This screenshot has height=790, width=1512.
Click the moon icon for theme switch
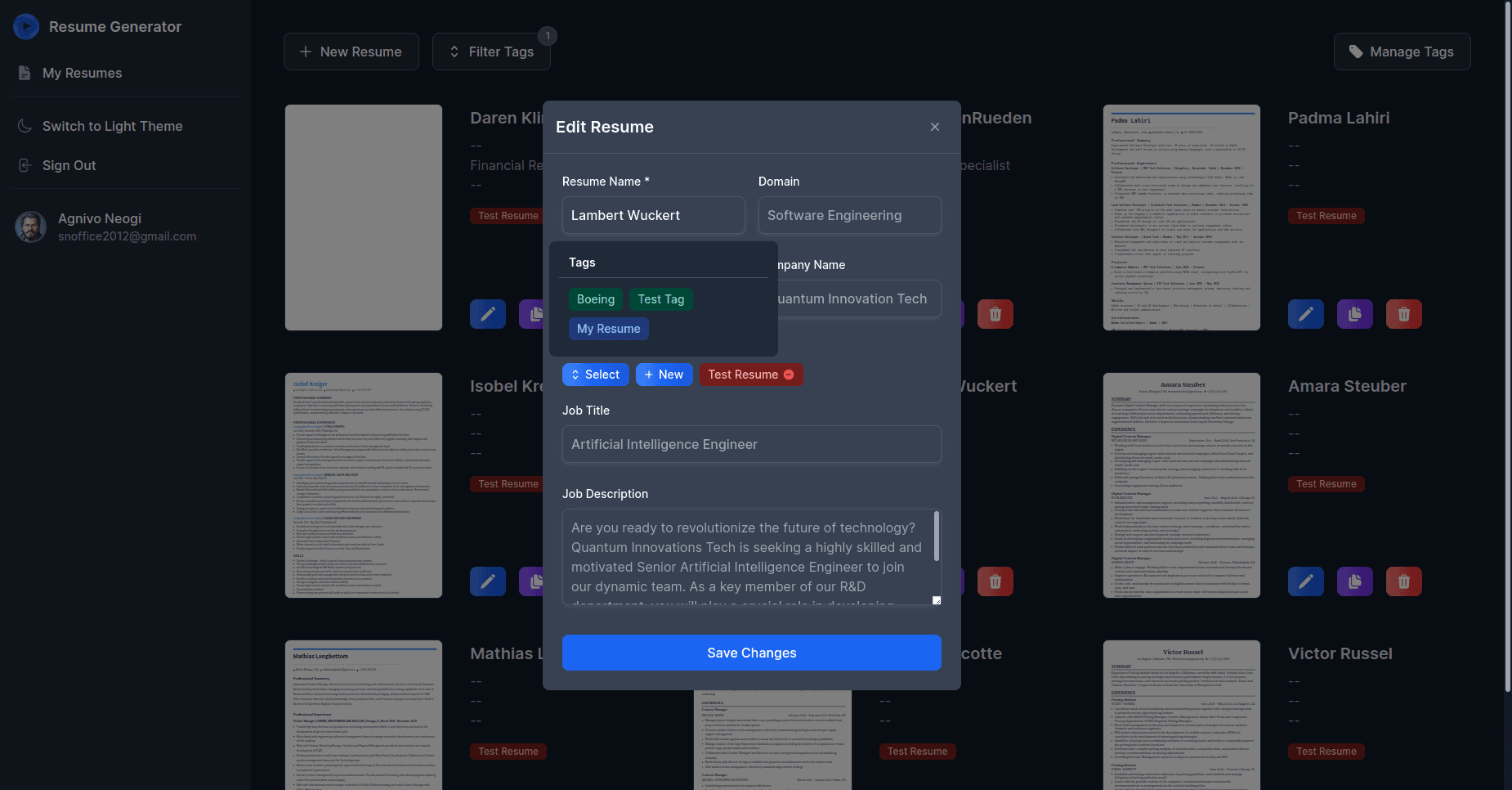tap(25, 126)
